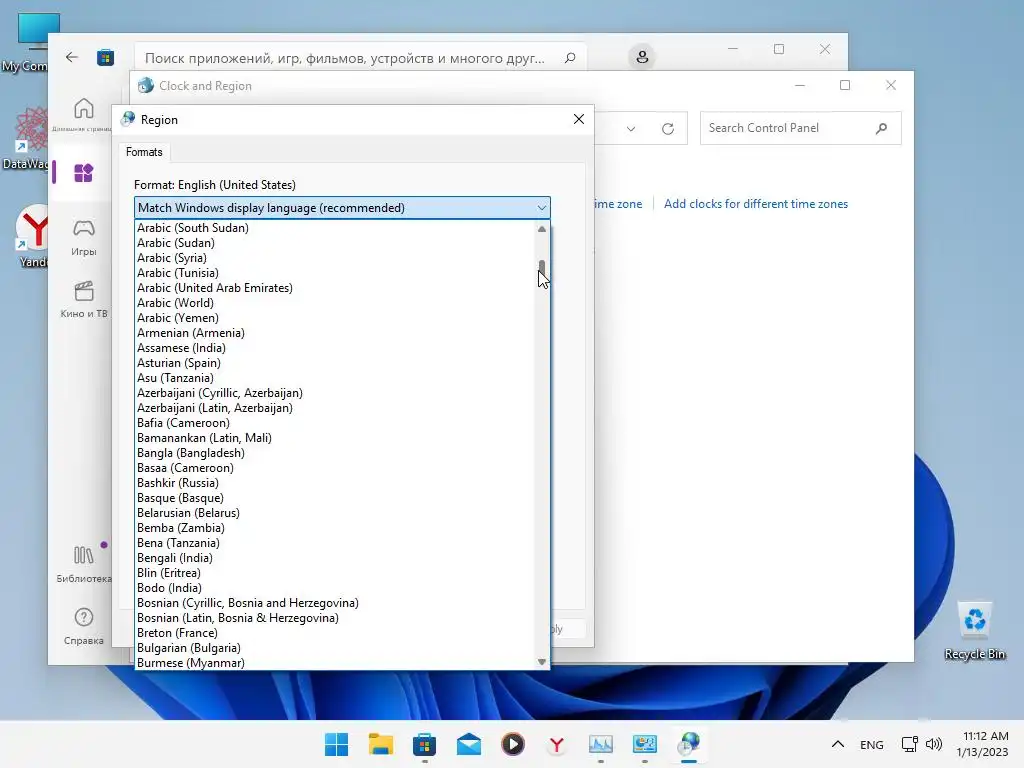1024x768 pixels.
Task: Click the Control Panel search magnifier icon
Action: click(x=882, y=128)
